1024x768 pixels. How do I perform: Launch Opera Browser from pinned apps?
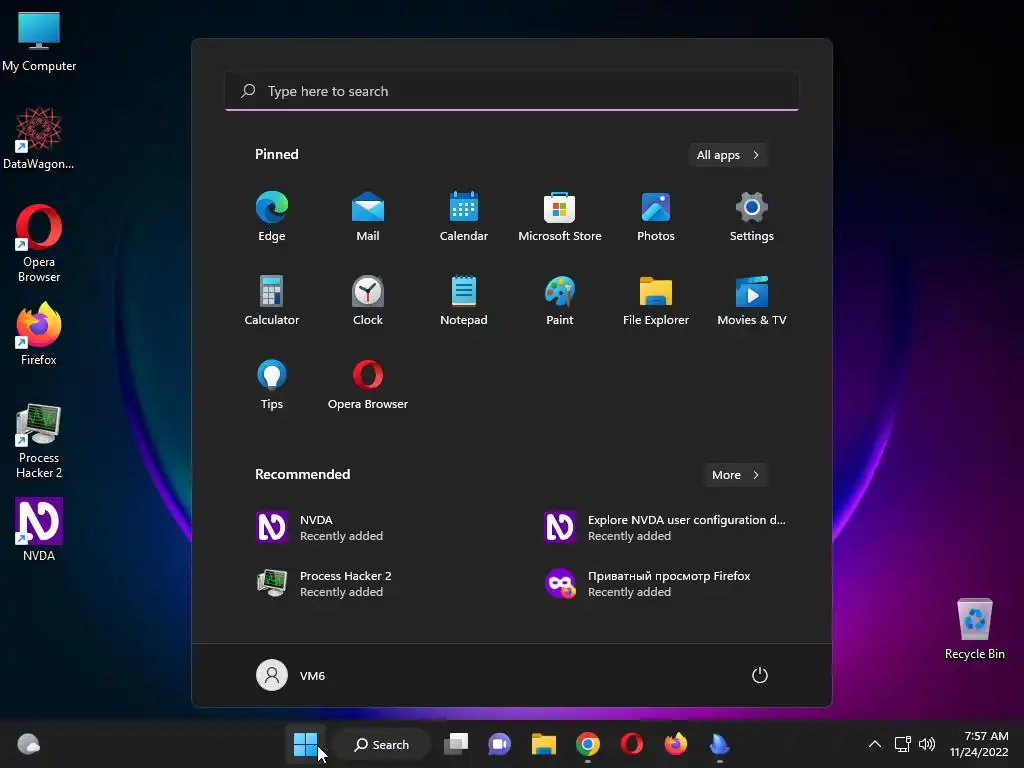coord(368,385)
